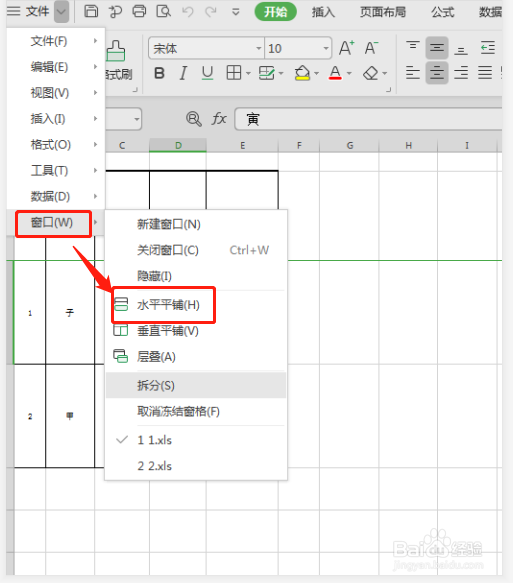
Task: Open the 插入(I) submenu
Action: pyautogui.click(x=56, y=119)
